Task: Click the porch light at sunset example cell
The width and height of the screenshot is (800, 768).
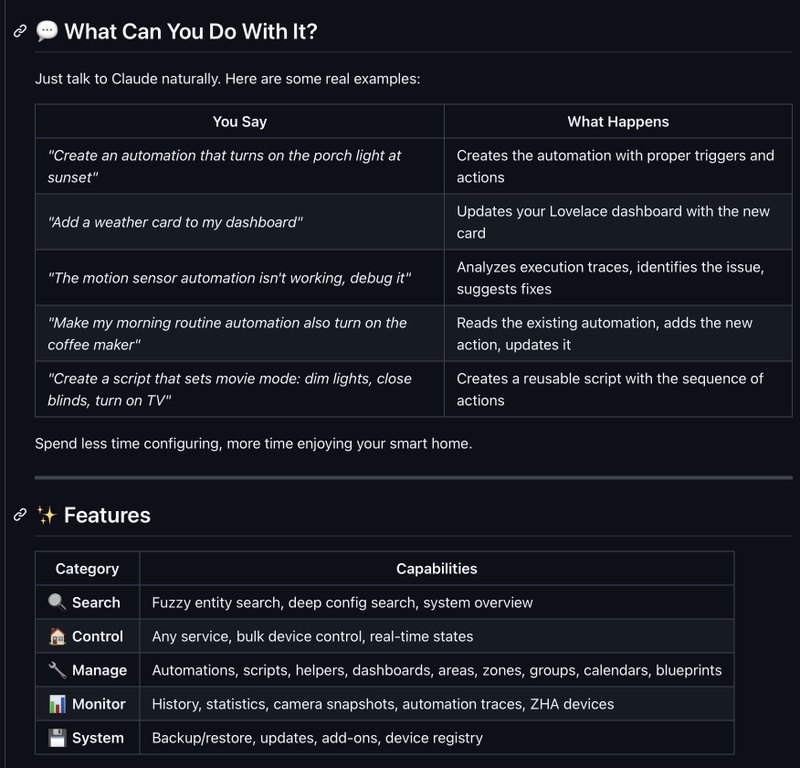Action: (225, 166)
